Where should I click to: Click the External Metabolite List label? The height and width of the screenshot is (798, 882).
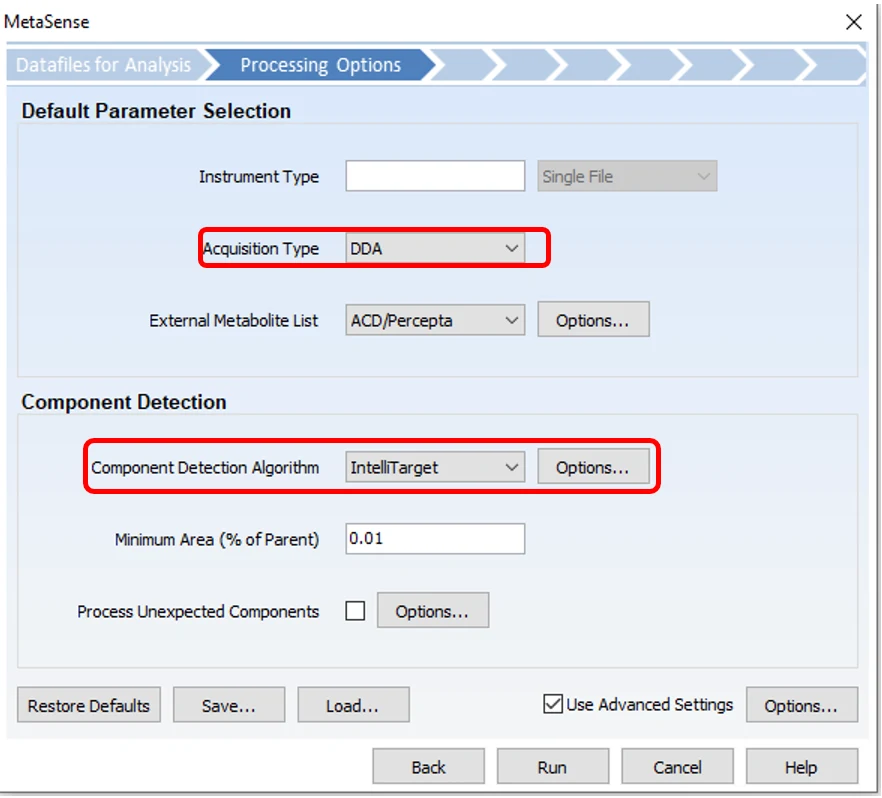(x=233, y=321)
